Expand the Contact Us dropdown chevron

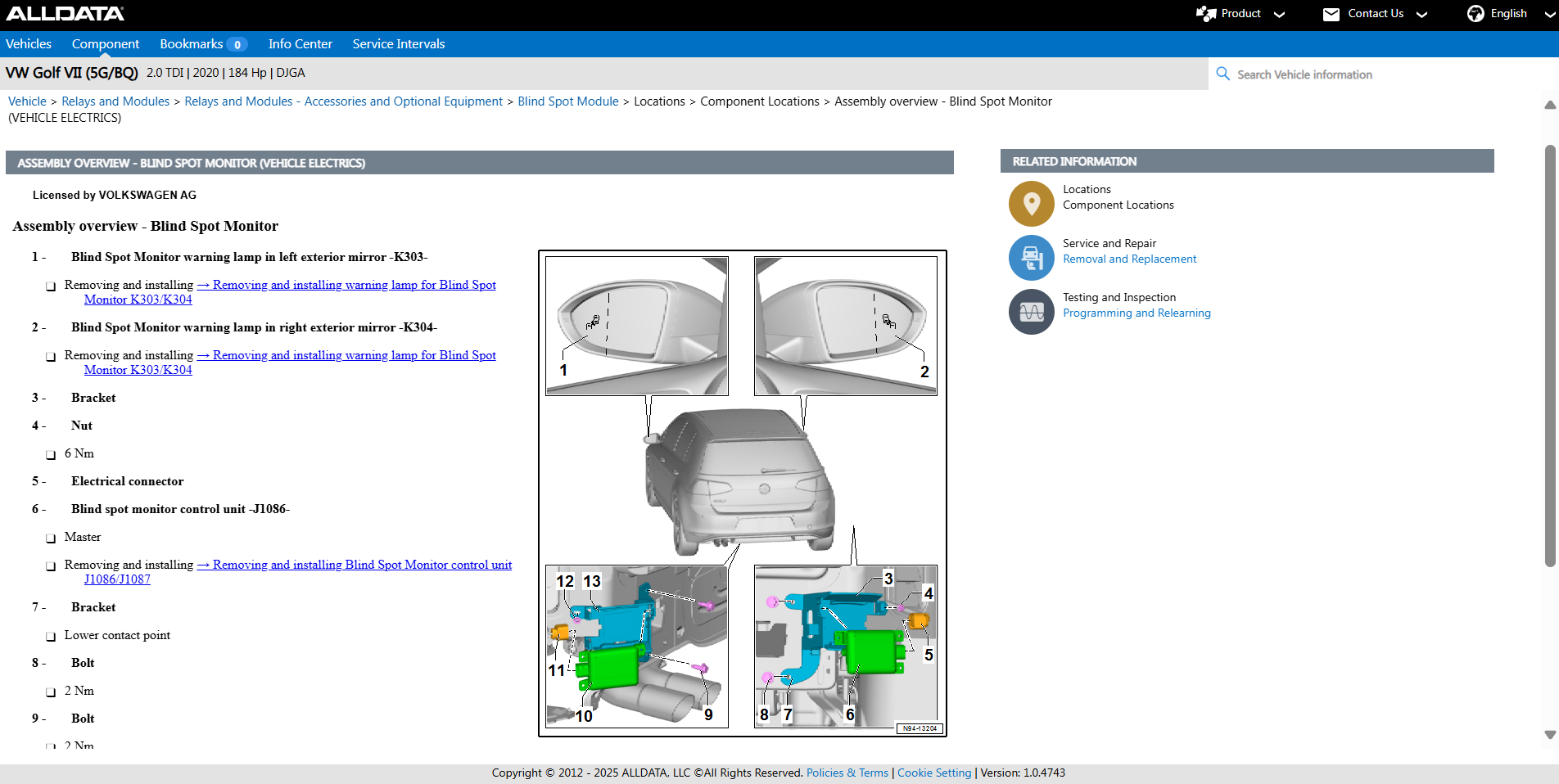[x=1421, y=15]
